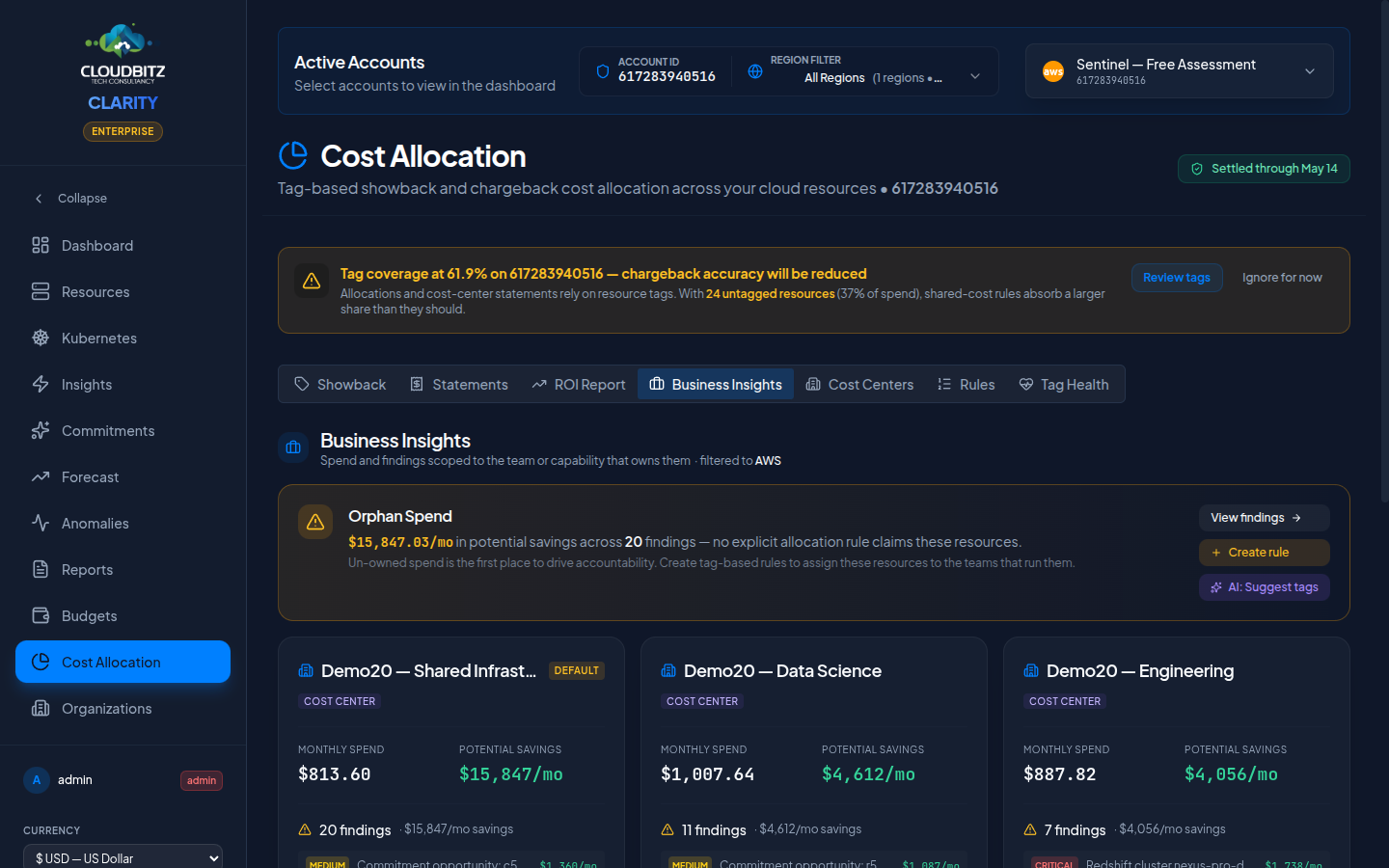Select the Business Insights tab
Screen dimensions: 1389x868
(716, 384)
